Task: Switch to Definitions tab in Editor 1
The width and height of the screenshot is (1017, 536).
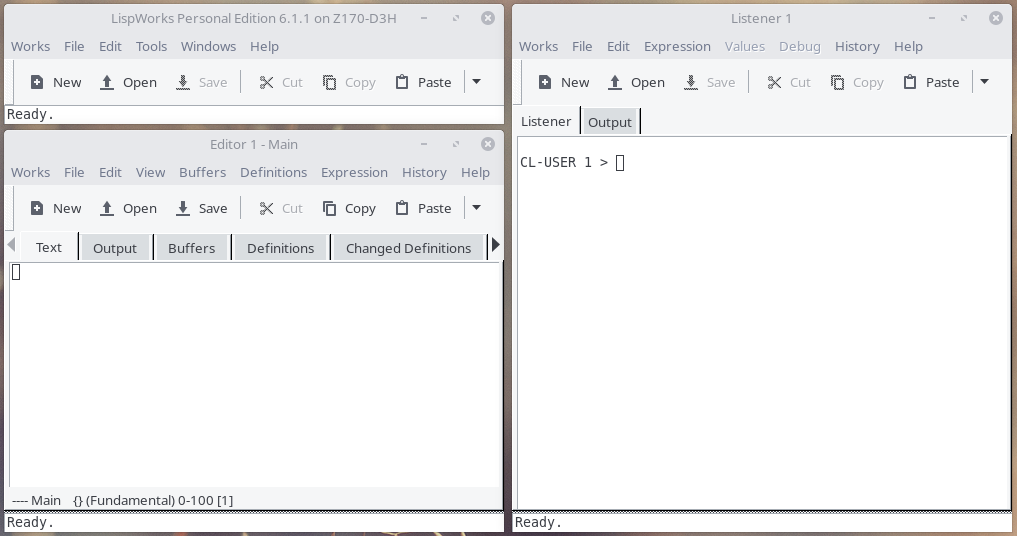Action: coord(280,249)
